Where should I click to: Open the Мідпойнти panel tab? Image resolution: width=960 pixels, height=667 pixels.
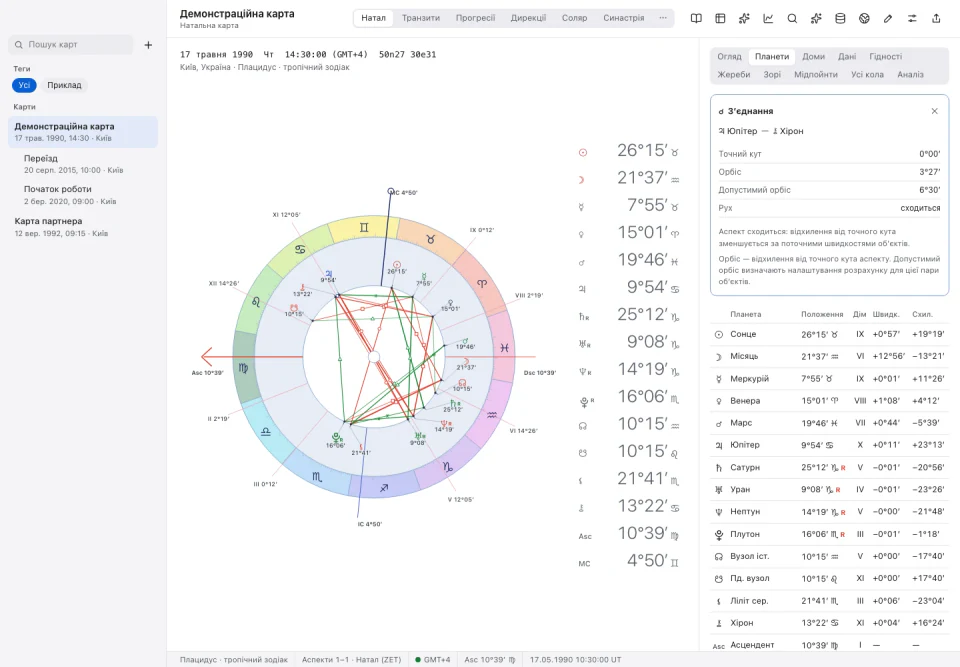pyautogui.click(x=816, y=75)
